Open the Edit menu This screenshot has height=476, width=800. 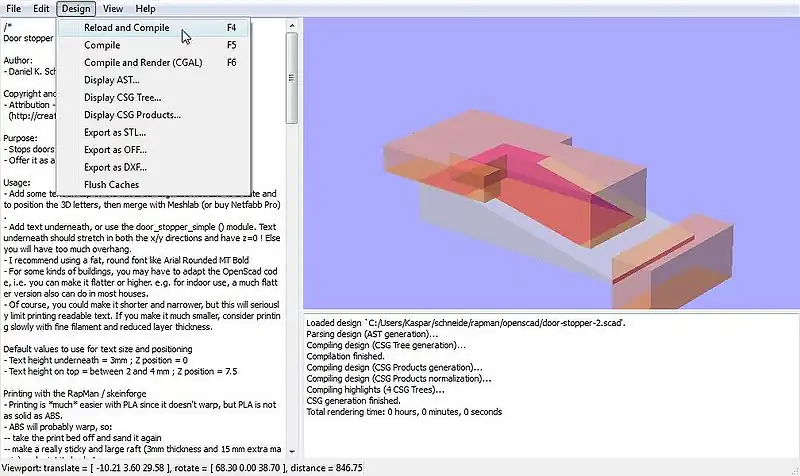(x=41, y=8)
